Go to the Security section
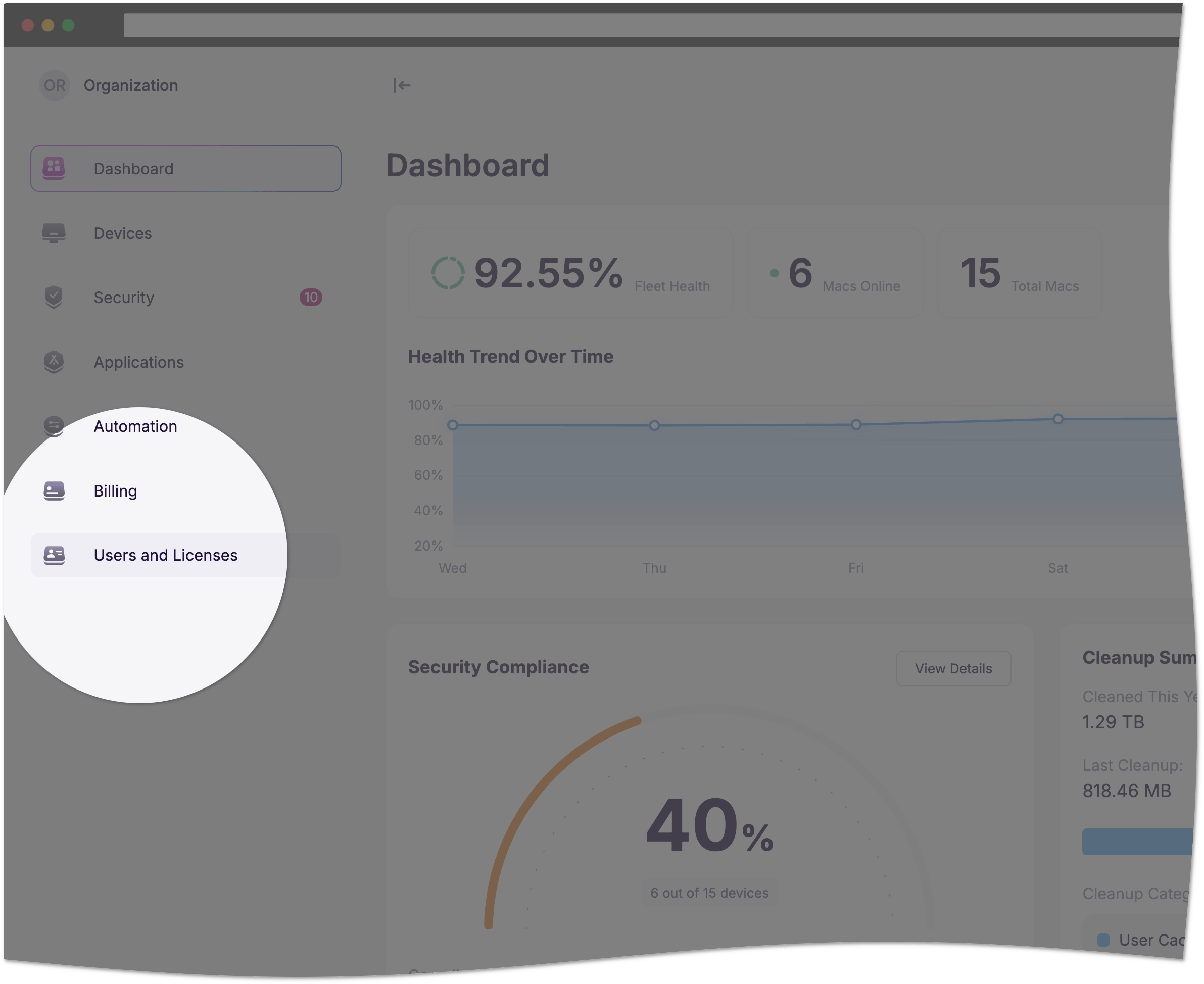 pos(186,297)
